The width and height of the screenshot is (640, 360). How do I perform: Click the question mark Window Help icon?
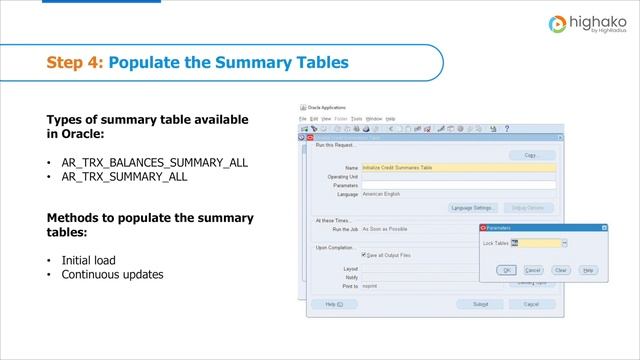(507, 129)
